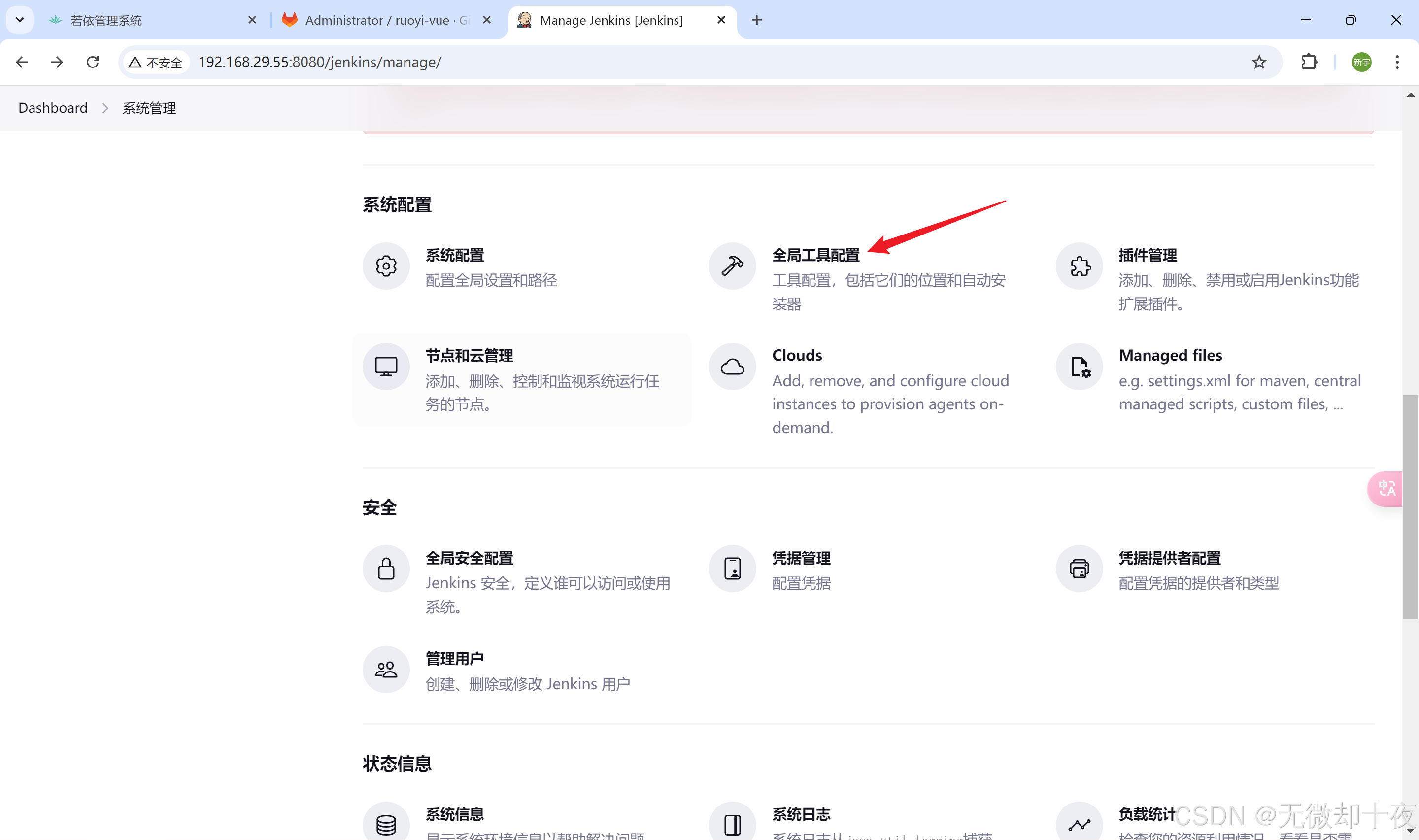Screen dimensions: 1419x840
Task: Open the monitor icon for 节点和云管理
Action: pyautogui.click(x=386, y=367)
